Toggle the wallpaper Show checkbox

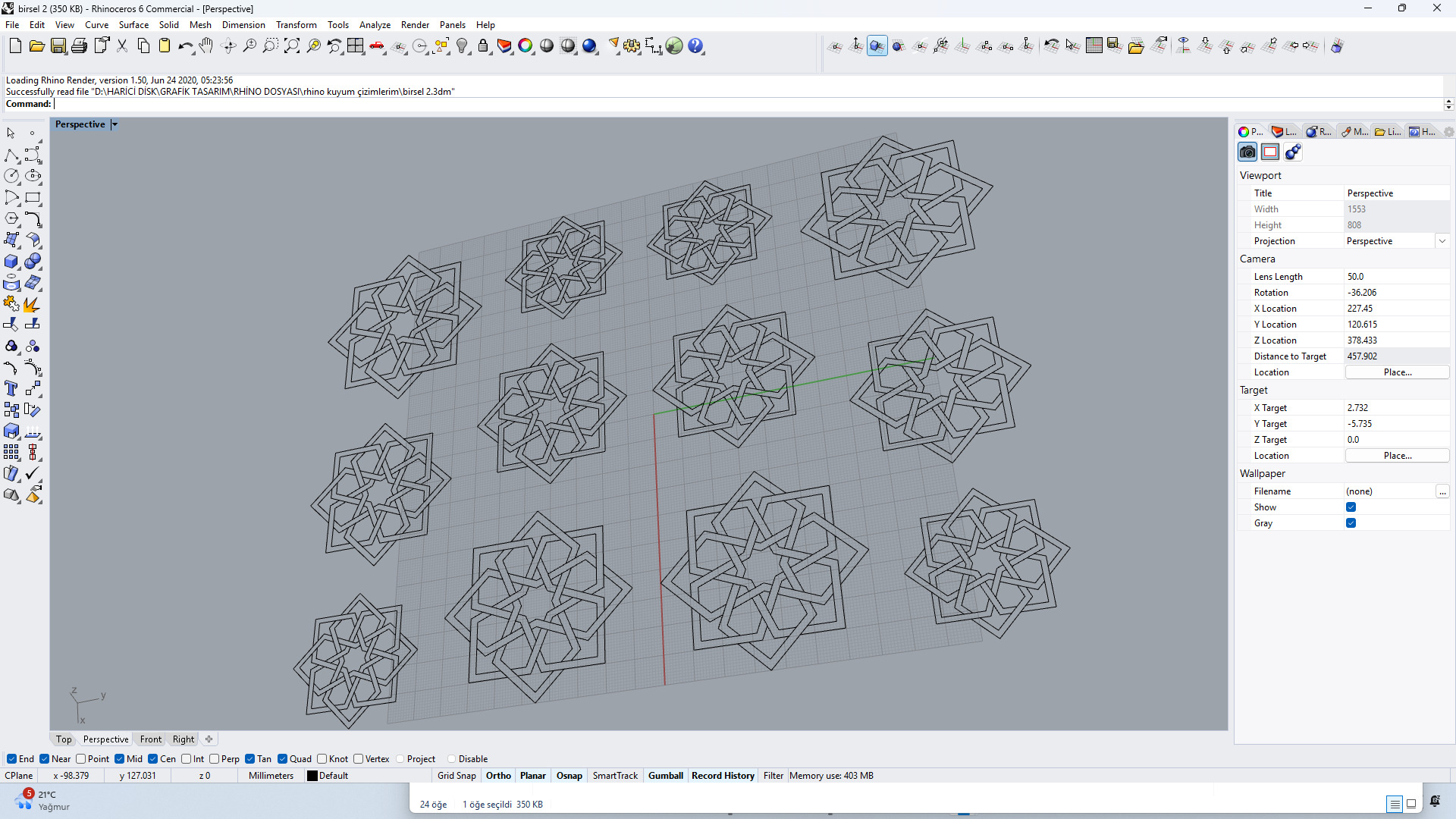pyautogui.click(x=1351, y=507)
